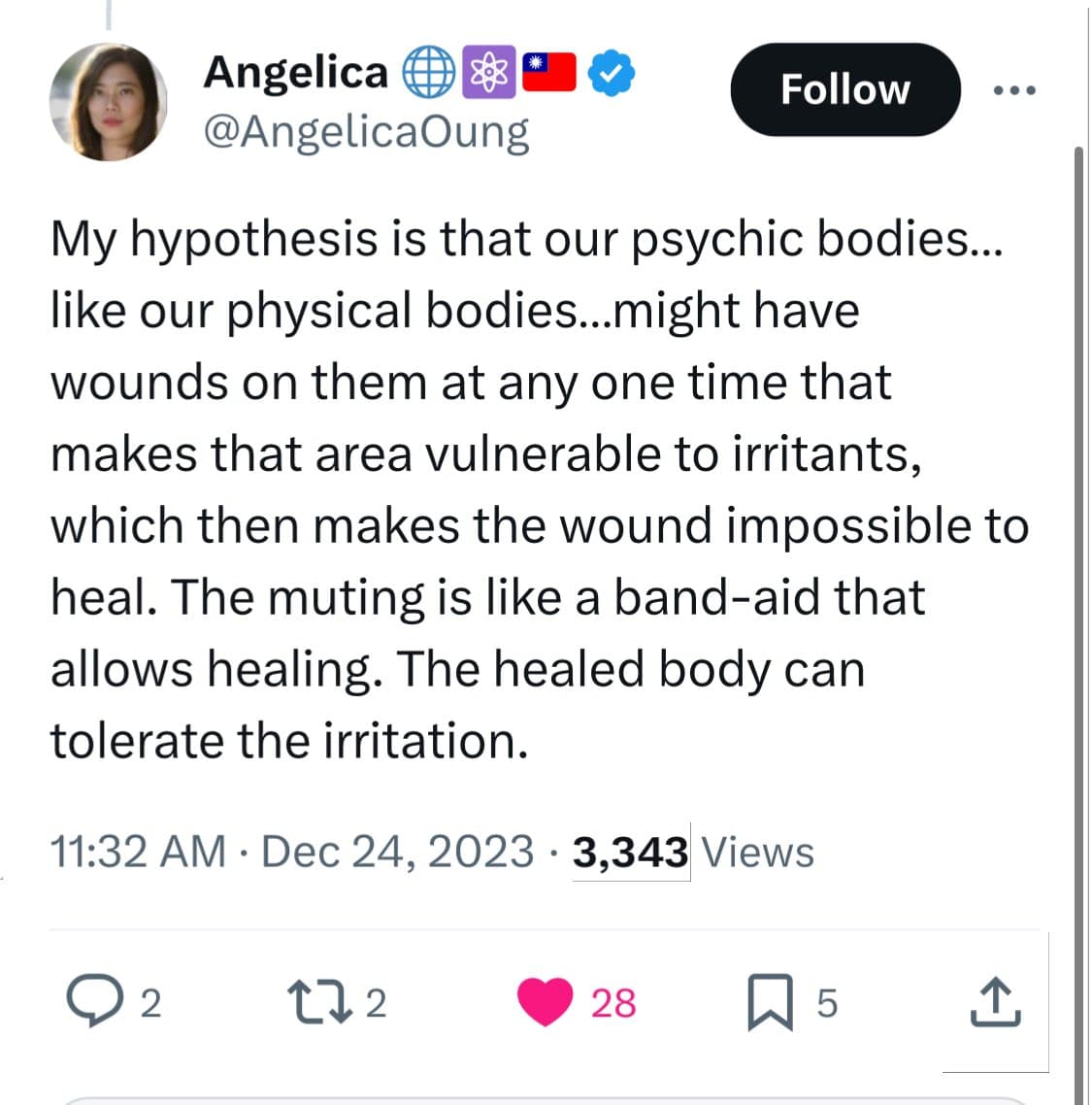Open the @AngelicaOung handle link
The width and height of the screenshot is (1092, 1105).
[x=366, y=132]
